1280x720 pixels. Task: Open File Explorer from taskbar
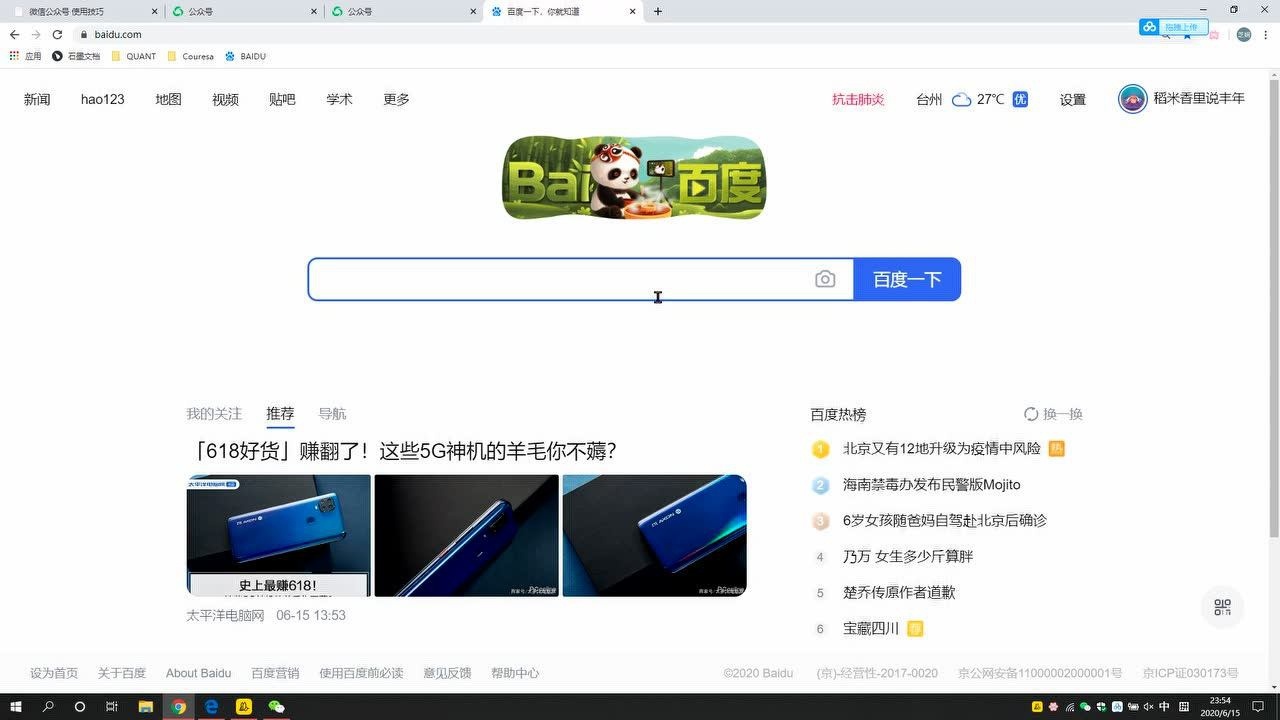click(145, 707)
